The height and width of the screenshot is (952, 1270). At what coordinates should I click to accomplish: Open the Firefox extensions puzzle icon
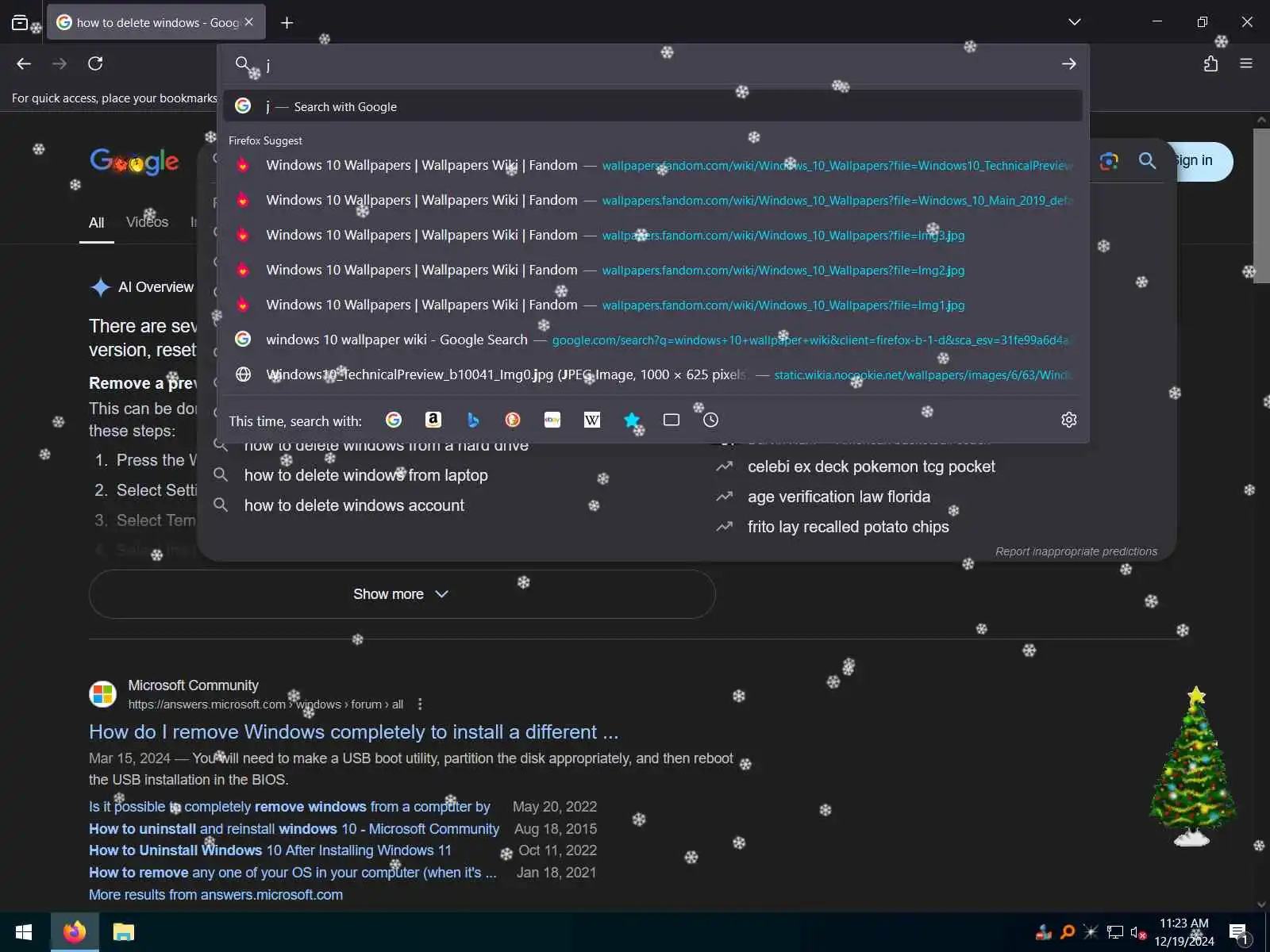[x=1210, y=63]
